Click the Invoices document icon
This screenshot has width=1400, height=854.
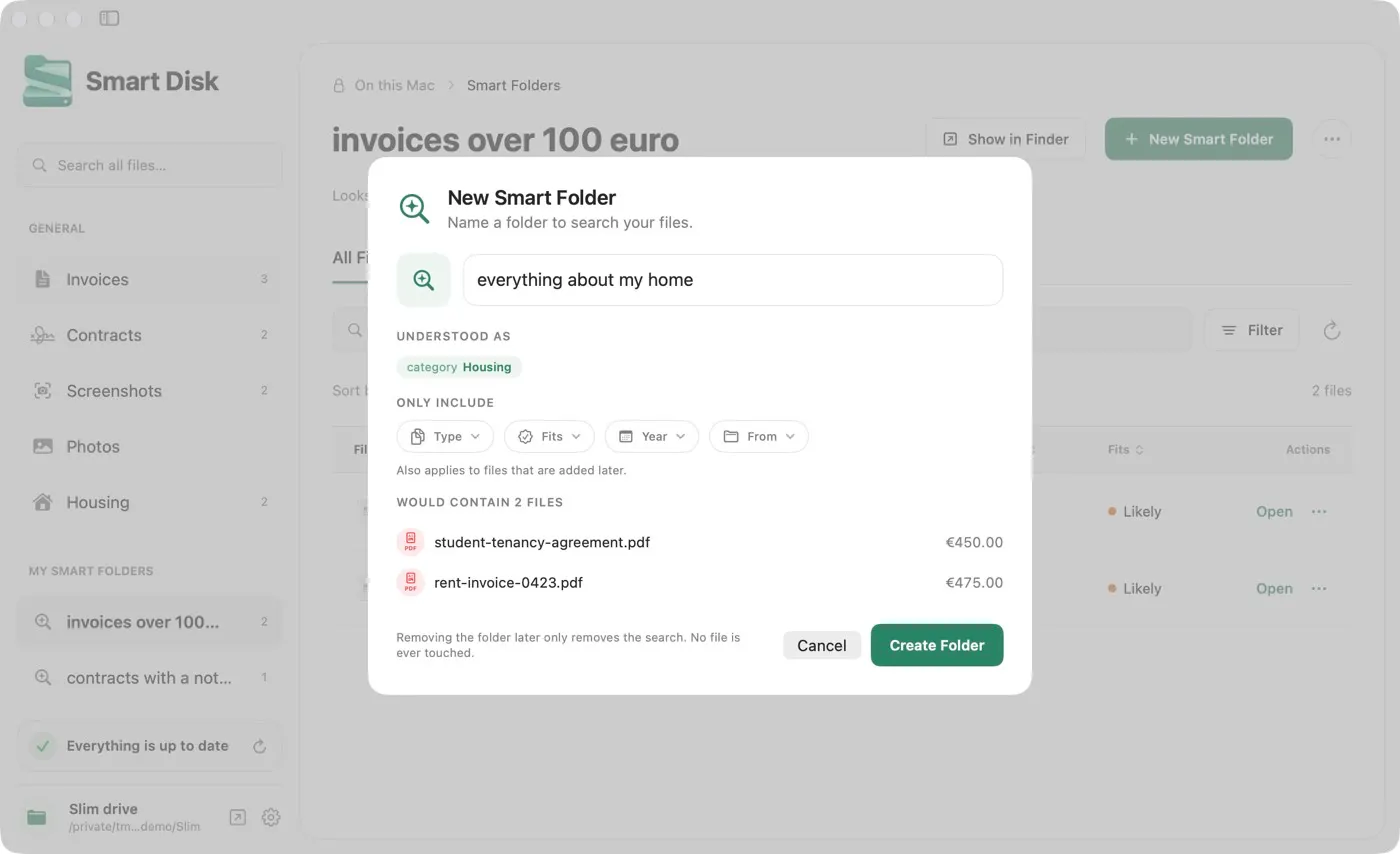click(42, 279)
